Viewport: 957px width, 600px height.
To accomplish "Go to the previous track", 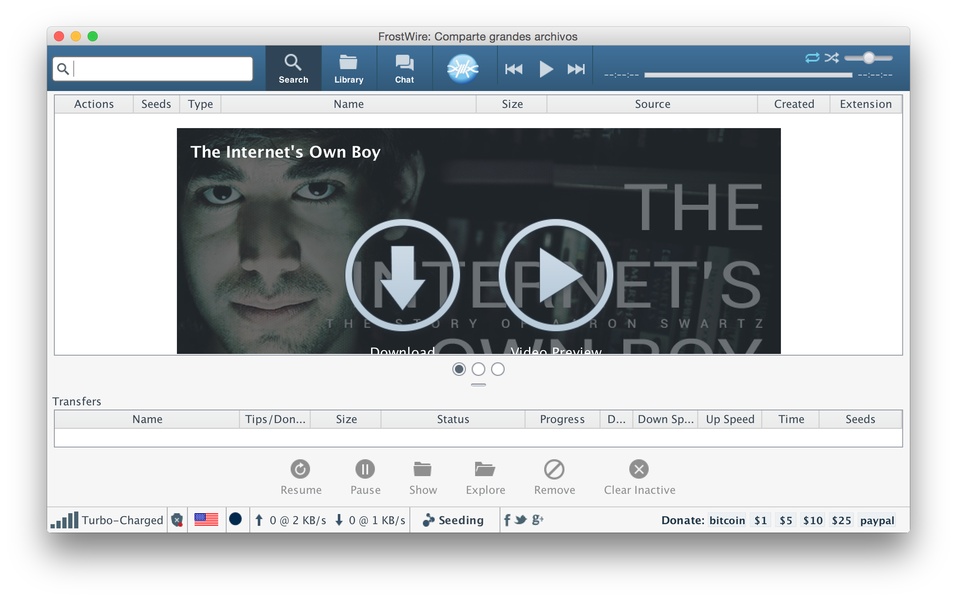I will (x=513, y=69).
